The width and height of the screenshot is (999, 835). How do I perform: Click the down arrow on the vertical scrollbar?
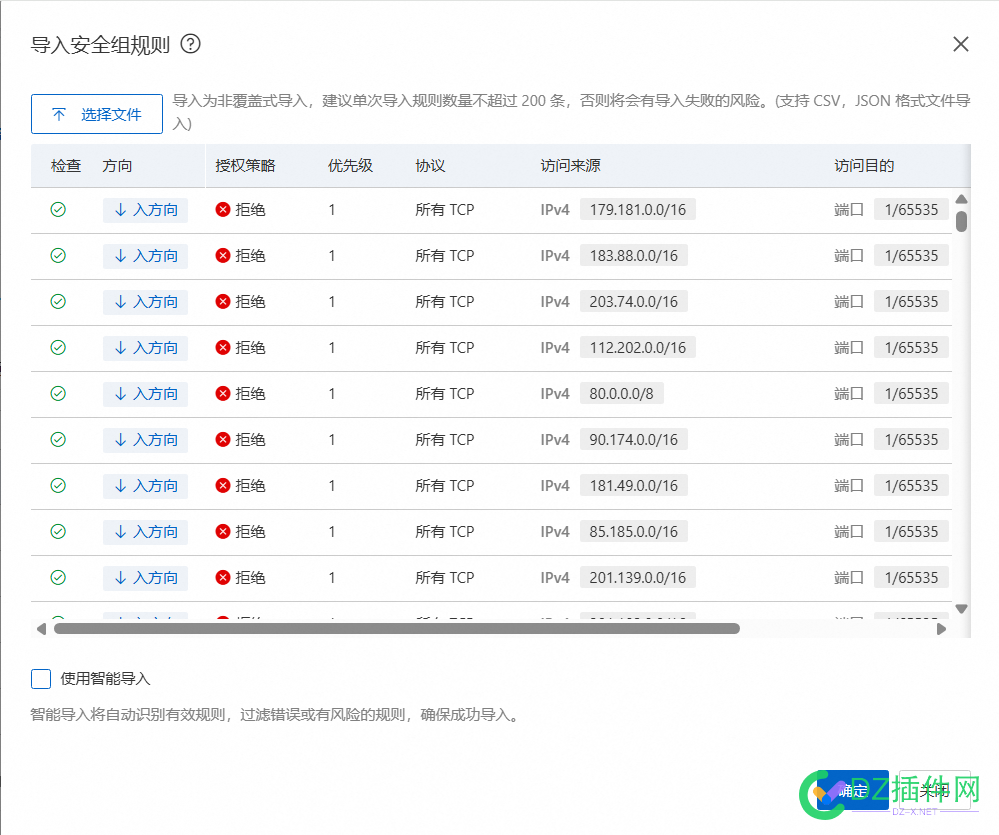click(961, 608)
